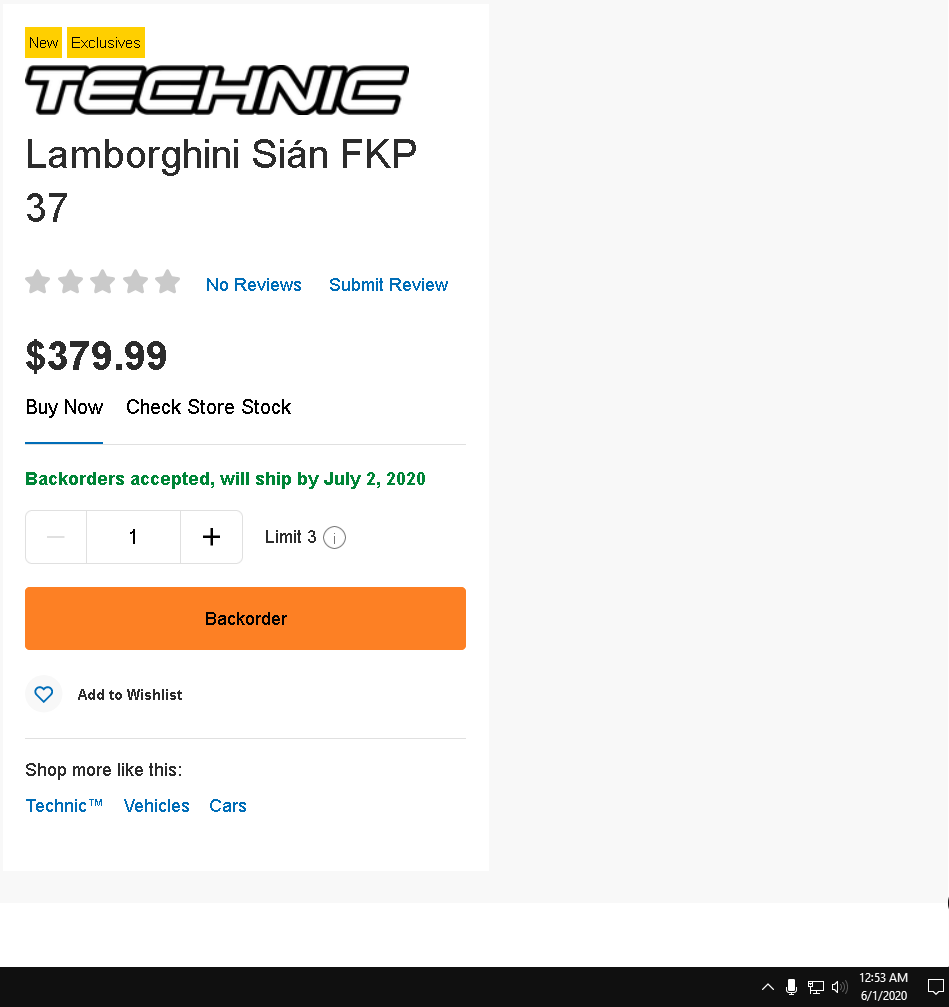The height and width of the screenshot is (1007, 949).
Task: Switch to the Check Store Stock tab
Action: 208,407
